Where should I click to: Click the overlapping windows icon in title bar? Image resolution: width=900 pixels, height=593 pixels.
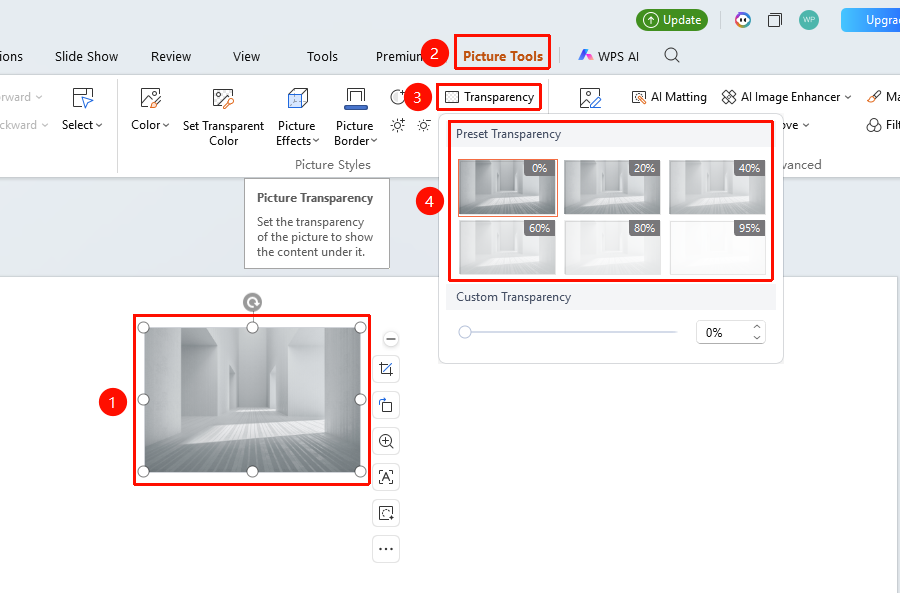pyautogui.click(x=775, y=20)
